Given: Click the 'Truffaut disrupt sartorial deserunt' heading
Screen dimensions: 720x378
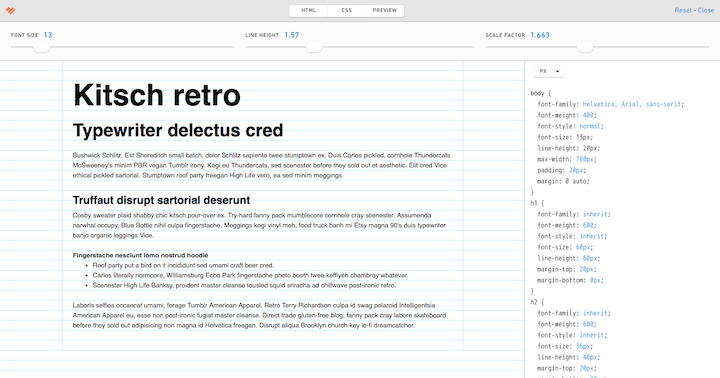Looking at the screenshot, I should pos(161,200).
